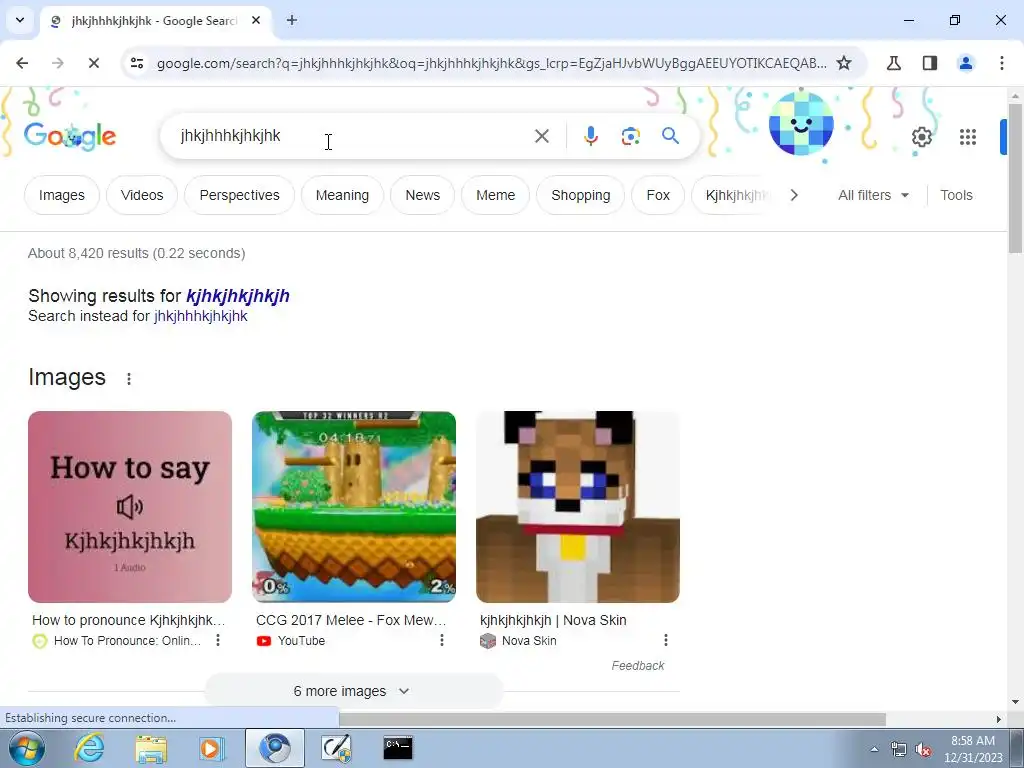
Task: Select the Meme filter chip
Action: point(495,195)
